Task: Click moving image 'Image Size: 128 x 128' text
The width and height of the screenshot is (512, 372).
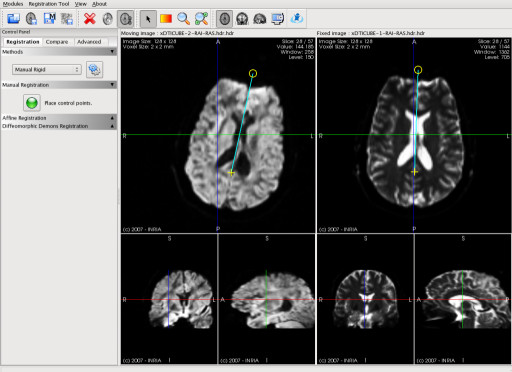Action: click(149, 41)
